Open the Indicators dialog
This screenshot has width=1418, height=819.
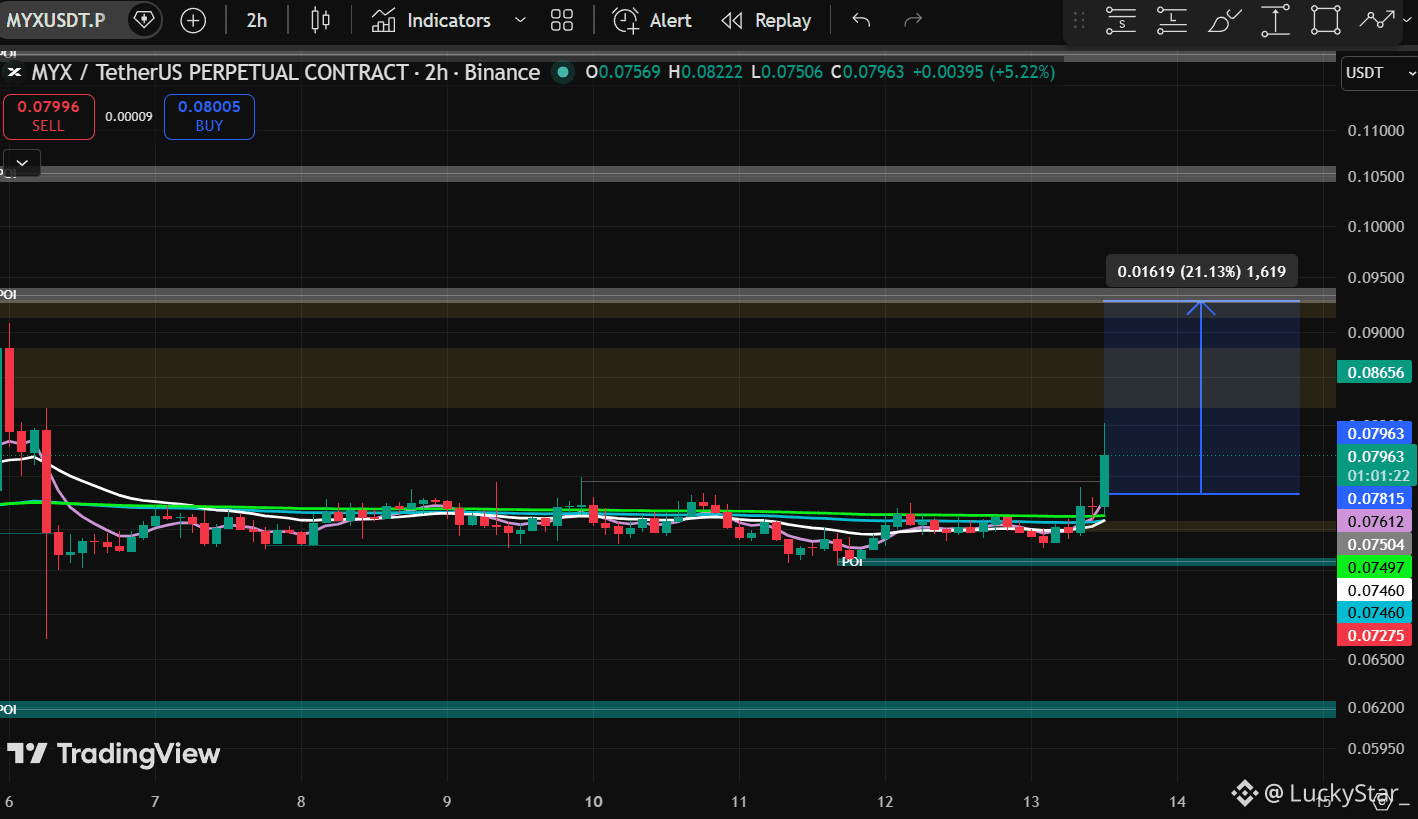coord(431,20)
